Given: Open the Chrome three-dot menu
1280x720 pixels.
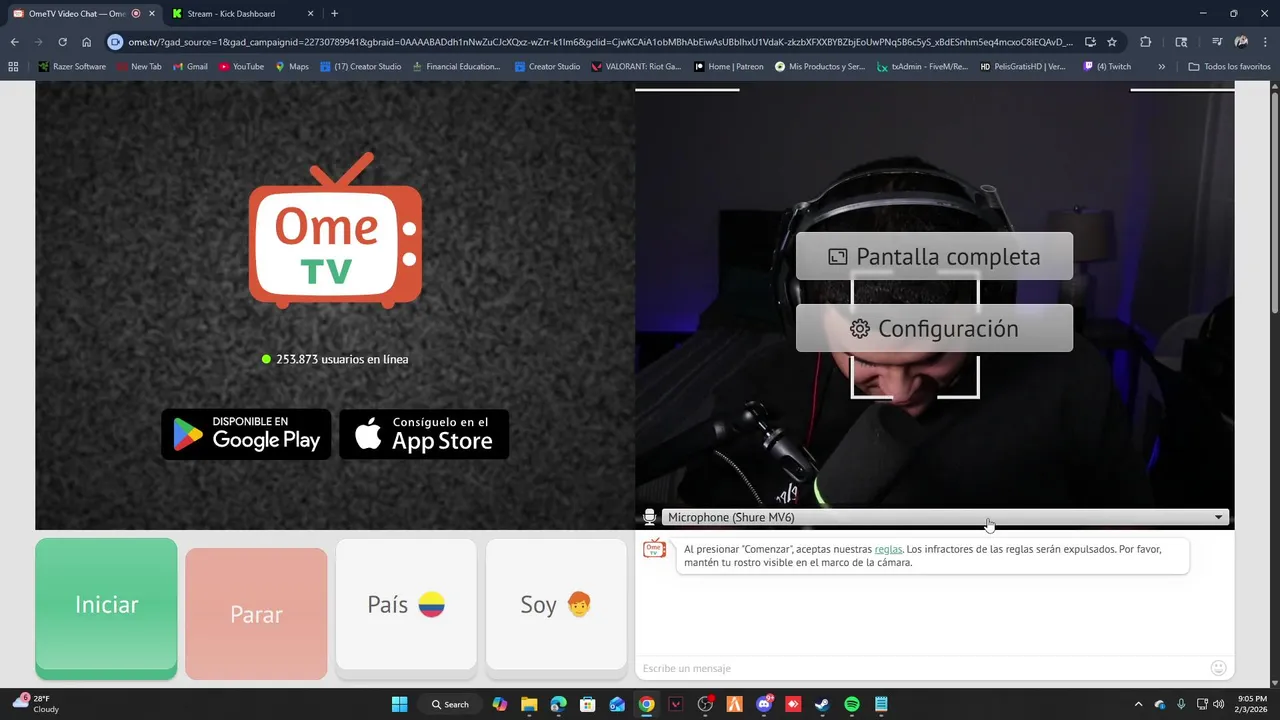Looking at the screenshot, I should click(1265, 42).
